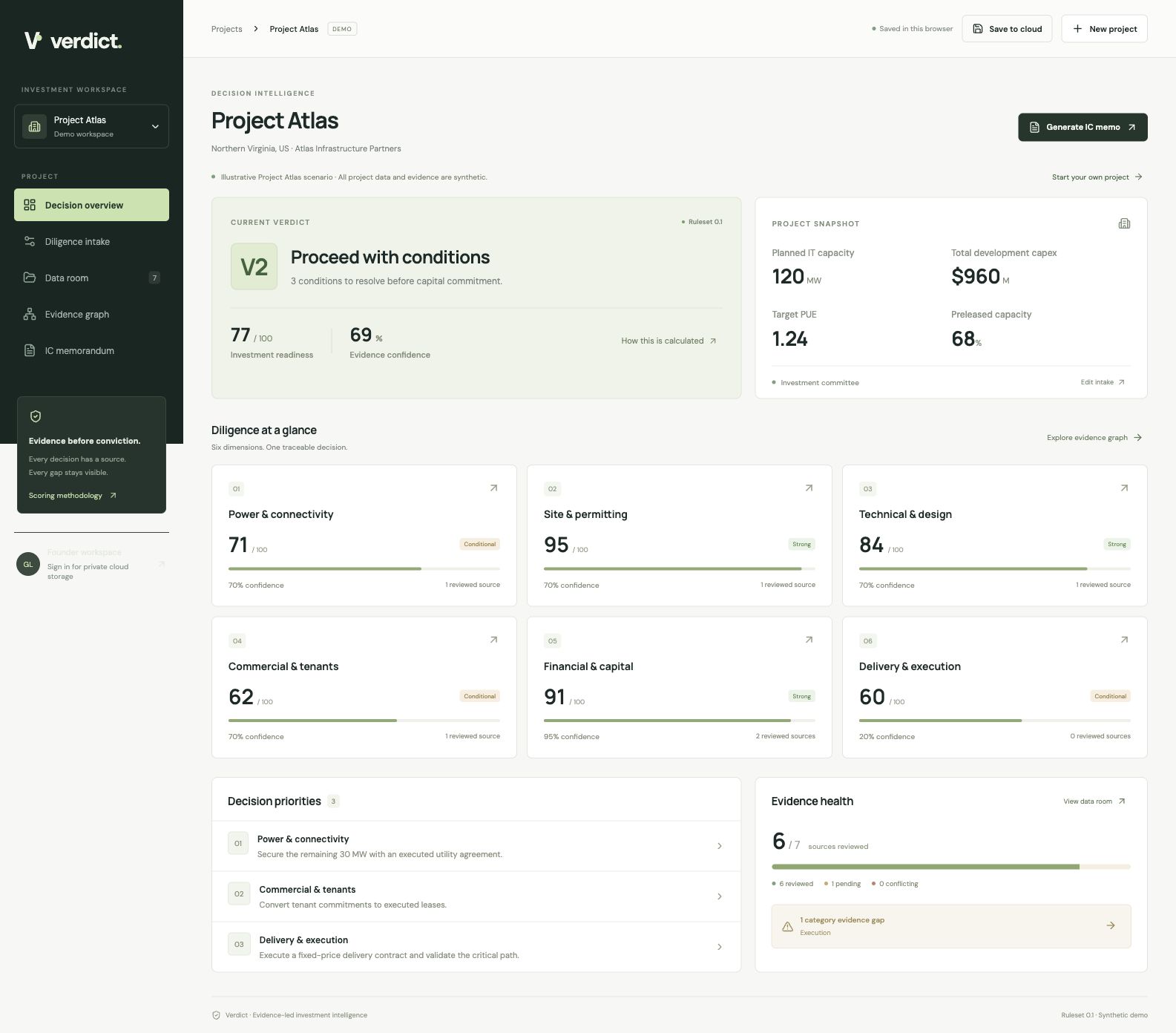Open Evidence graph in sidebar
Image resolution: width=1176 pixels, height=1033 pixels.
pos(91,314)
